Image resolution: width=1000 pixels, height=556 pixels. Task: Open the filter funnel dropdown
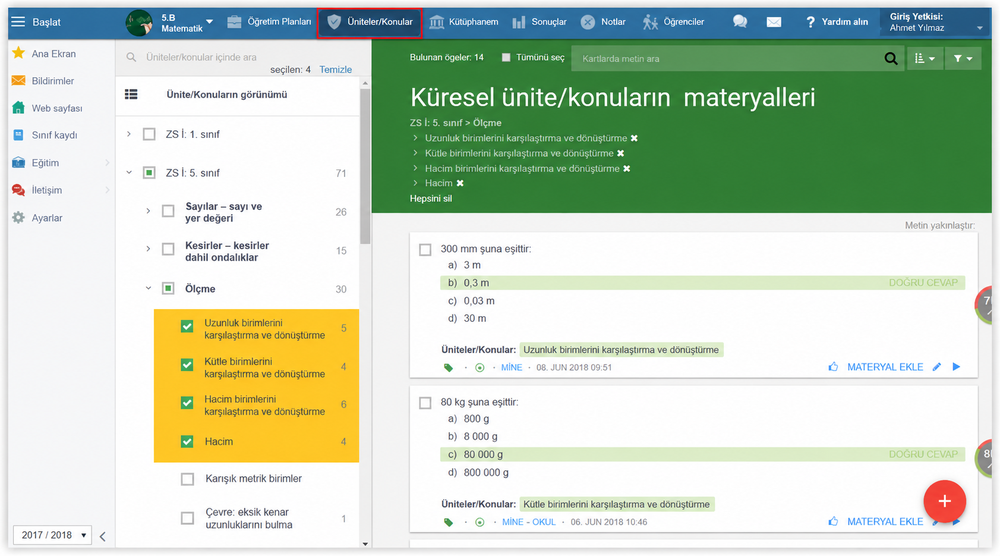point(963,59)
